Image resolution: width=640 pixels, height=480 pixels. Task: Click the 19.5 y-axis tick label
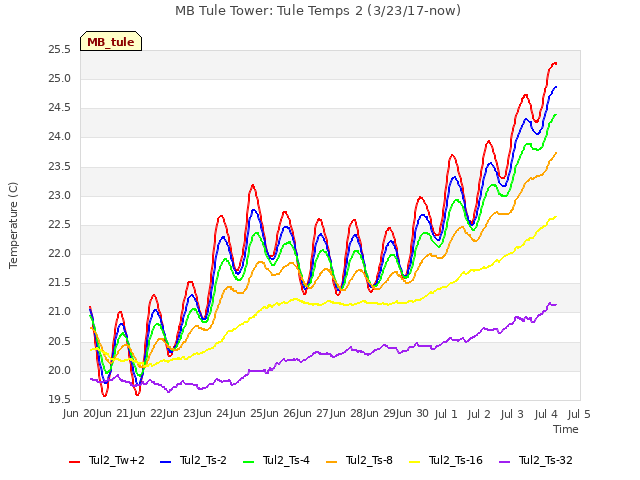coord(60,400)
